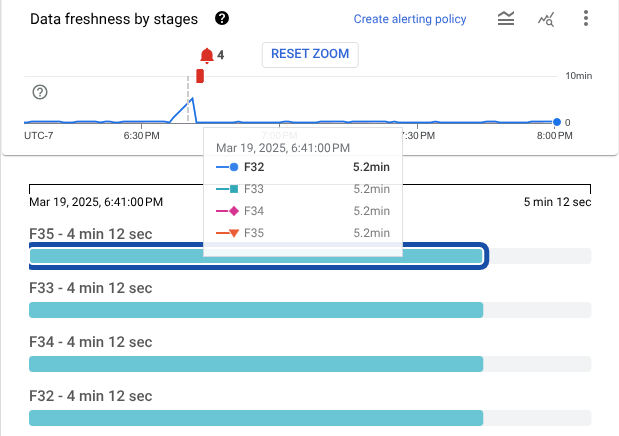Select the F32 stage progress bar
Viewport: 619px width, 436px height.
tap(257, 418)
